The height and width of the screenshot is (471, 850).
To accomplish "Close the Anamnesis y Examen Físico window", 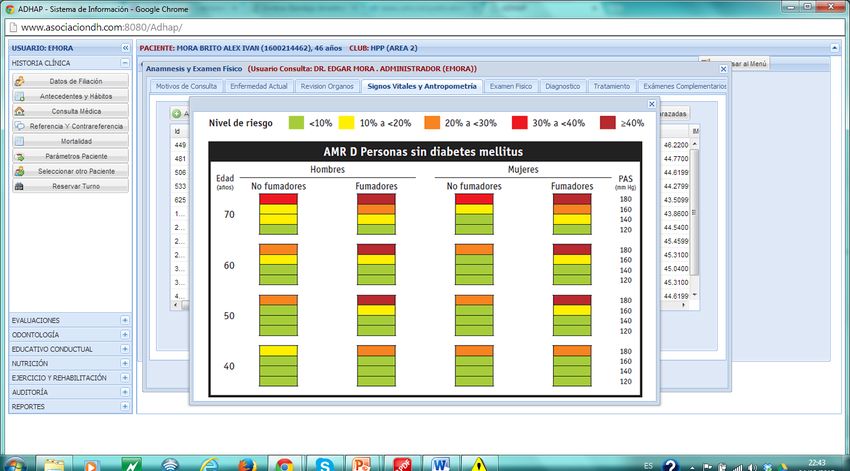I will [x=724, y=69].
